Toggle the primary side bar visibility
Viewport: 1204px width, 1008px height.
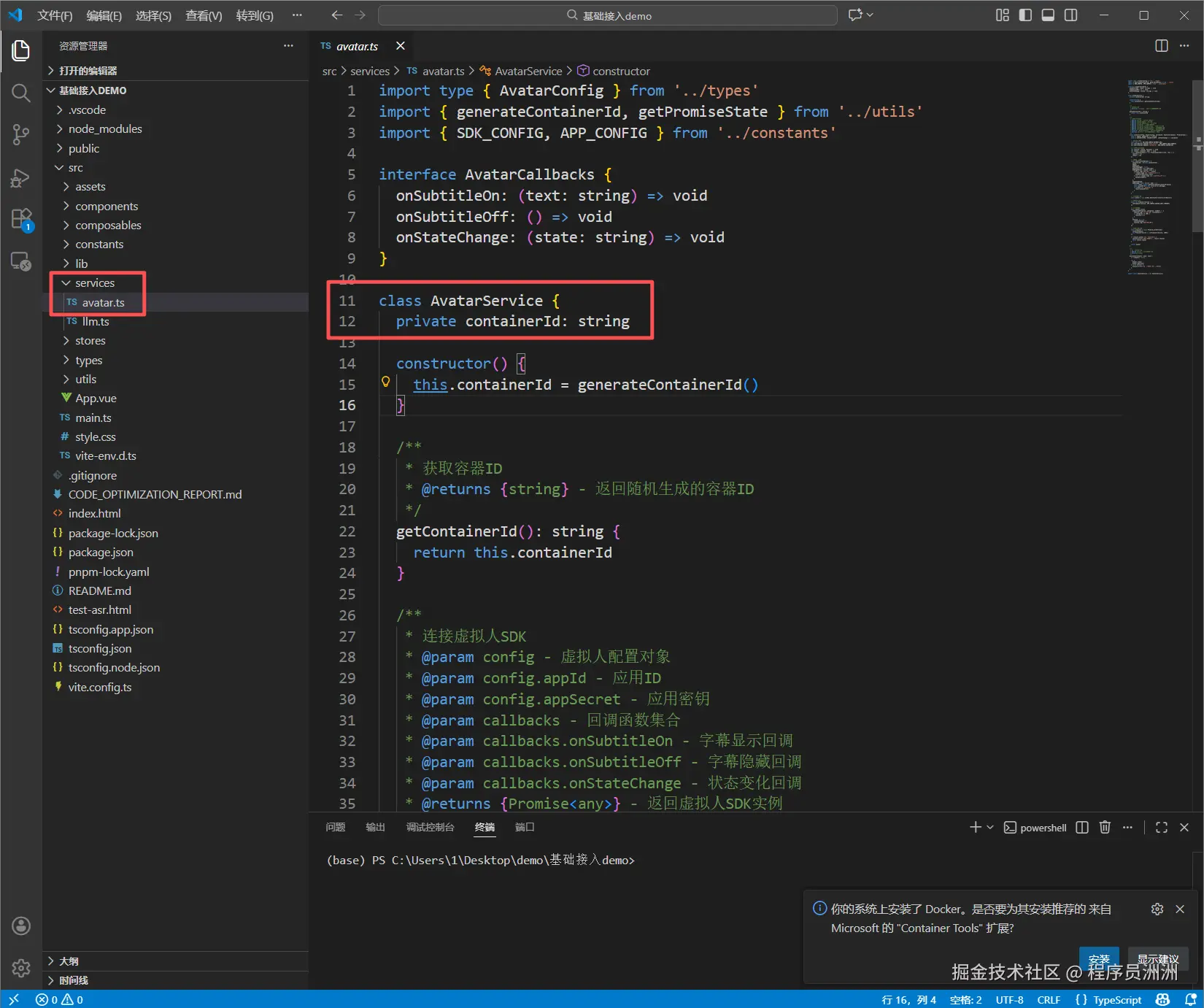[x=1025, y=15]
